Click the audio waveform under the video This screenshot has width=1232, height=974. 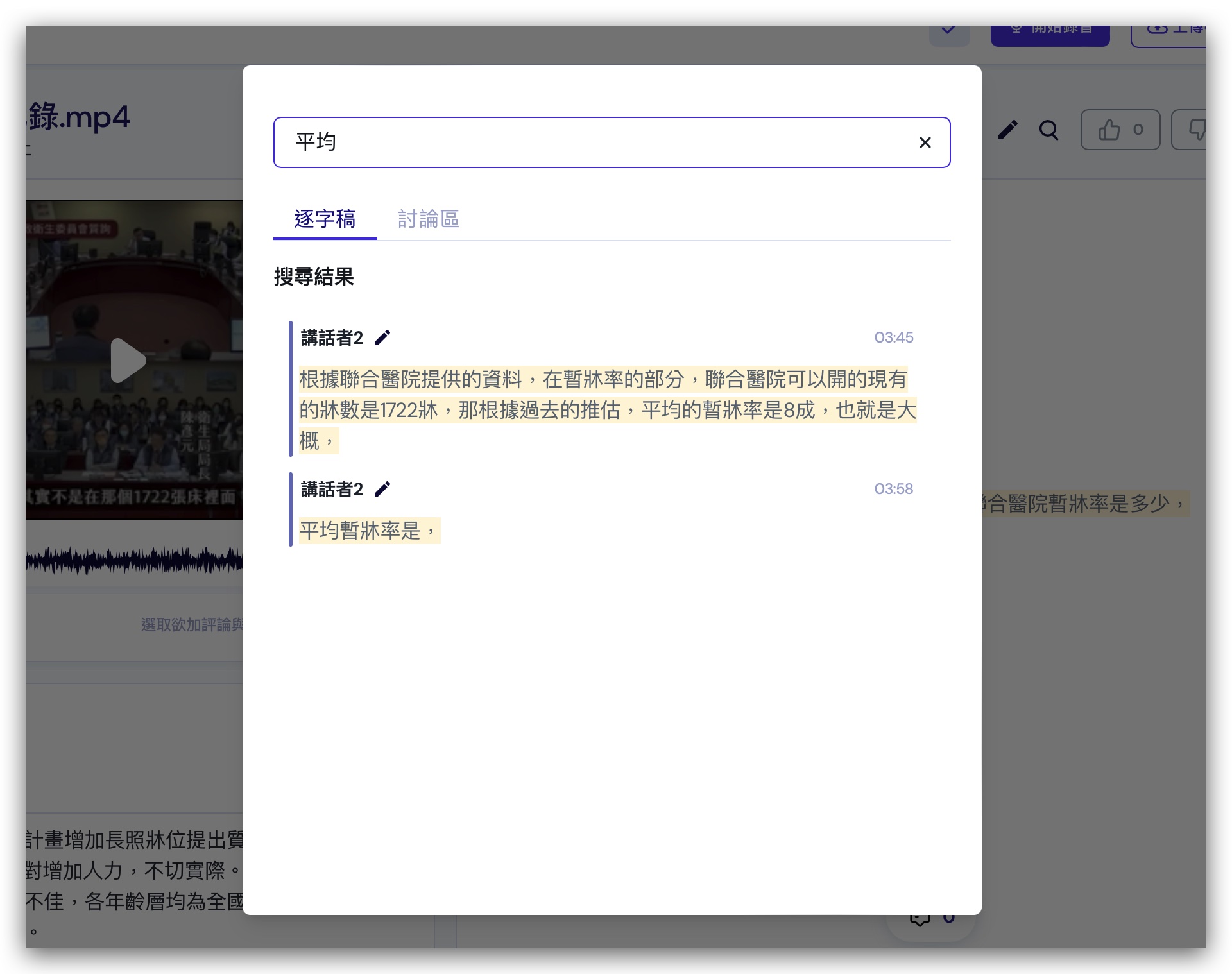point(134,560)
